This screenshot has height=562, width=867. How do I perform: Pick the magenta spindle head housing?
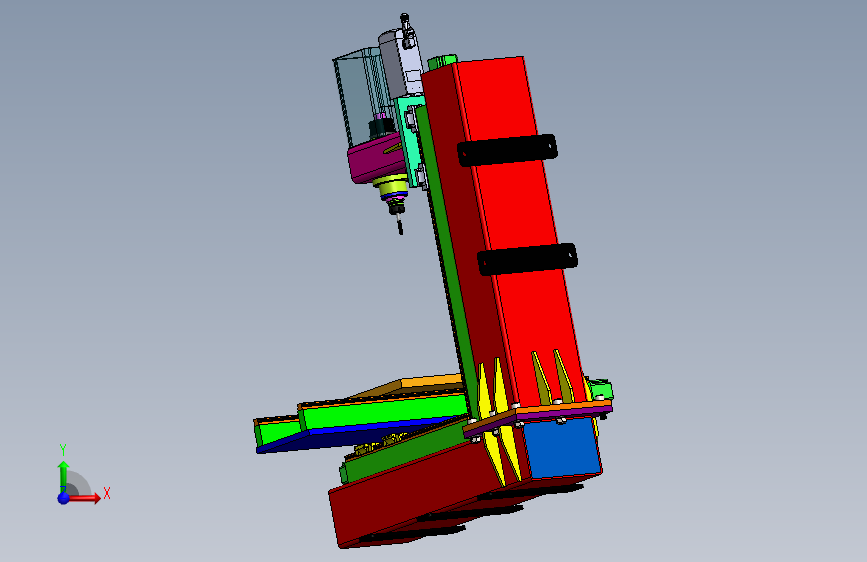pos(378,159)
